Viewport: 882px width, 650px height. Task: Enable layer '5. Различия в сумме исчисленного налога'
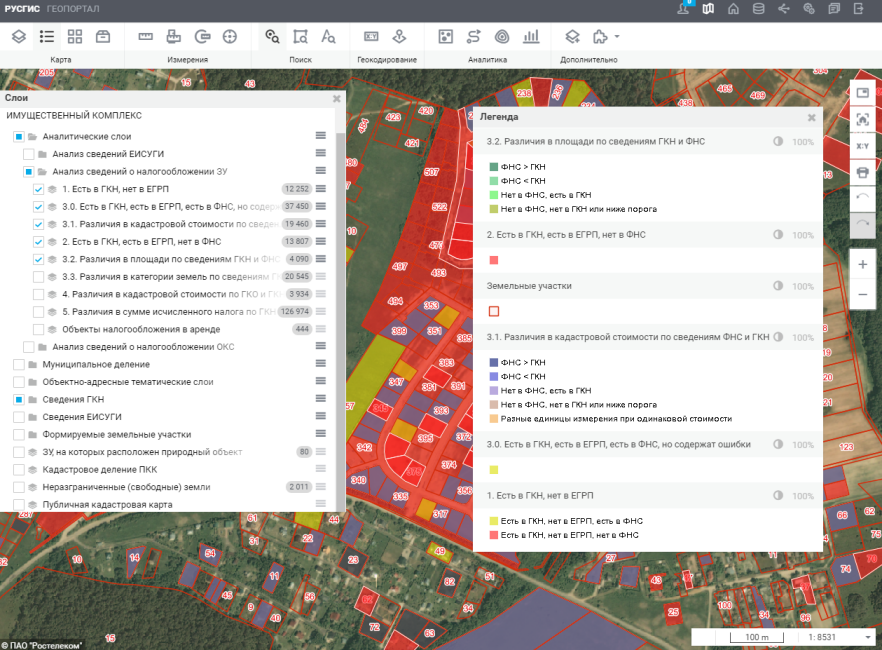[x=38, y=312]
